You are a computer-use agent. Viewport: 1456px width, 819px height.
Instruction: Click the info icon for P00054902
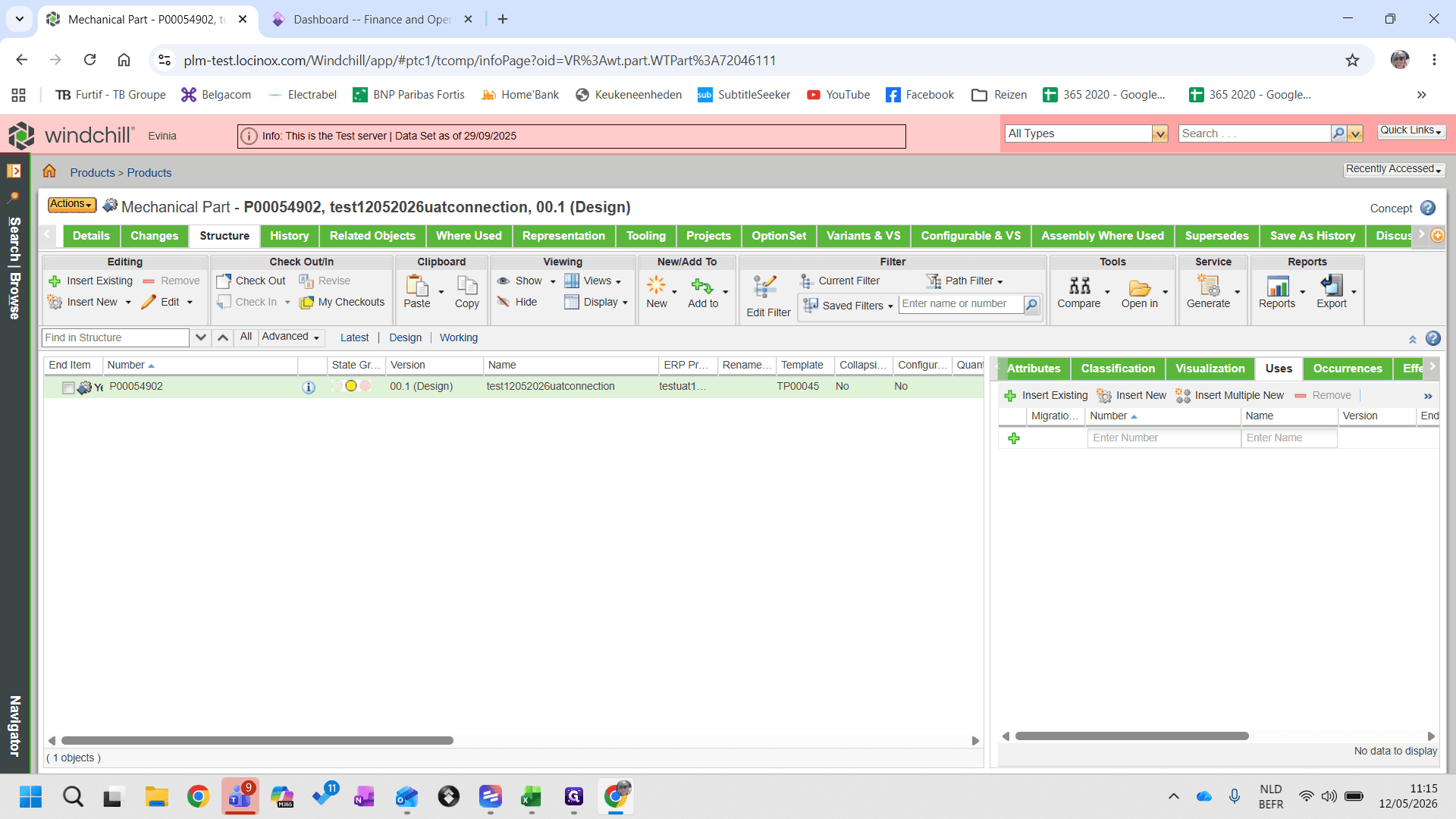[x=309, y=388]
